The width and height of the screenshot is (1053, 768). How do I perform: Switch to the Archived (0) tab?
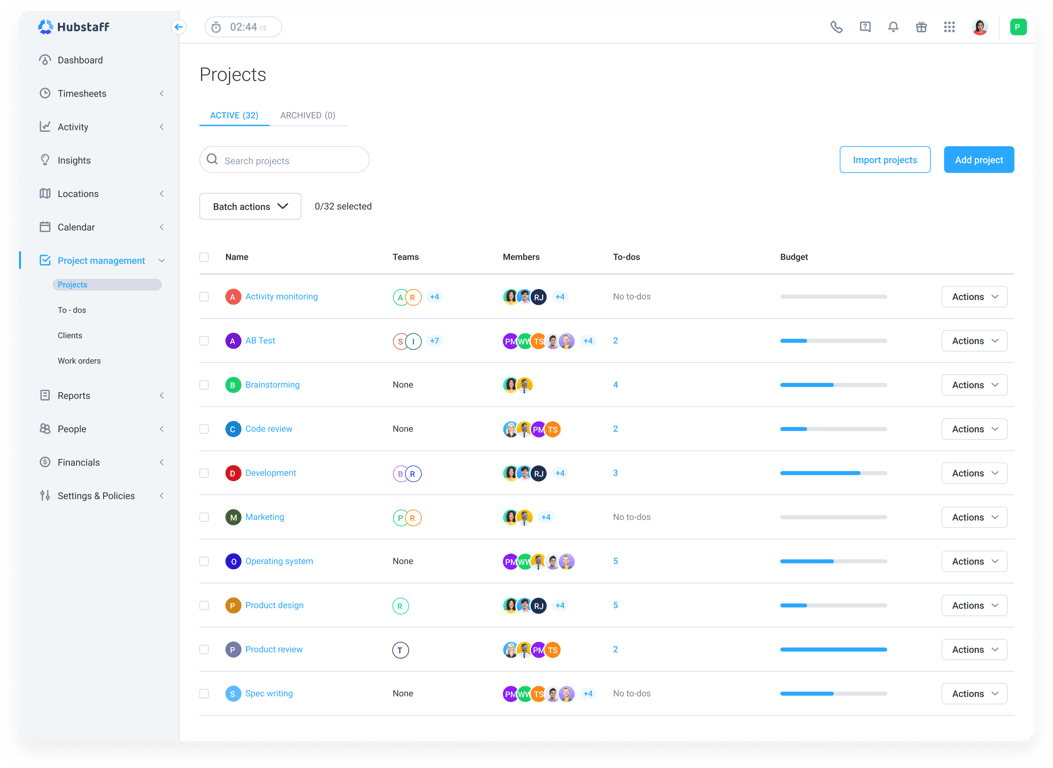tap(308, 115)
